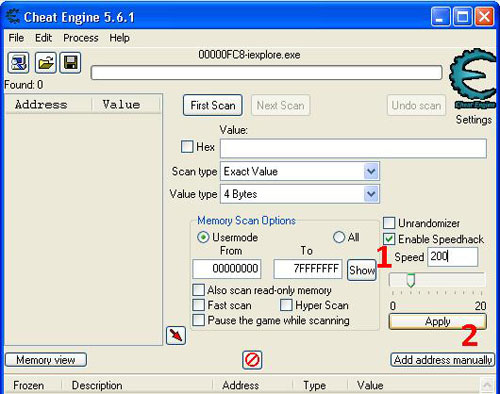
Task: Enable Pause the game while scanning
Action: pyautogui.click(x=198, y=320)
